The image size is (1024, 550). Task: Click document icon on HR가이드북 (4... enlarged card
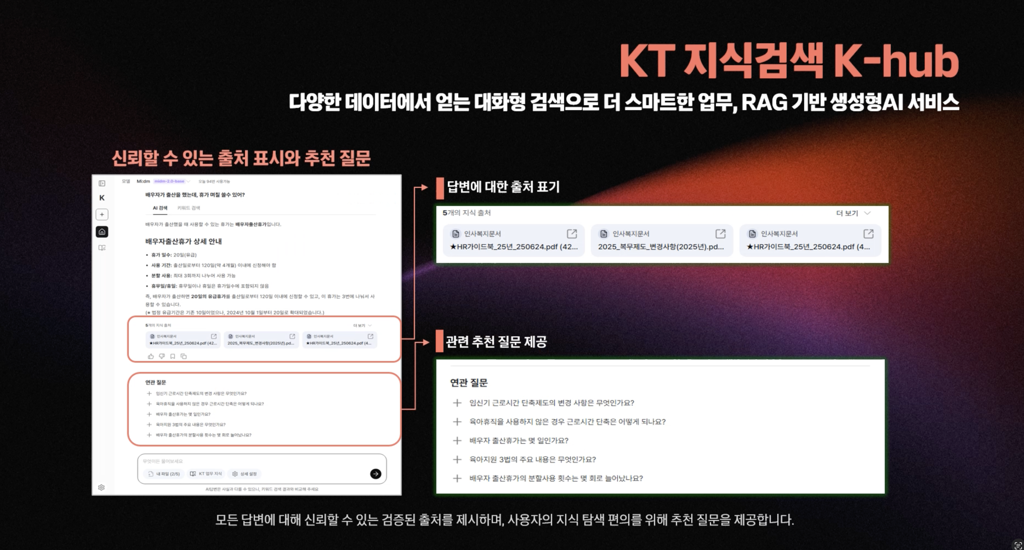pyautogui.click(x=752, y=234)
